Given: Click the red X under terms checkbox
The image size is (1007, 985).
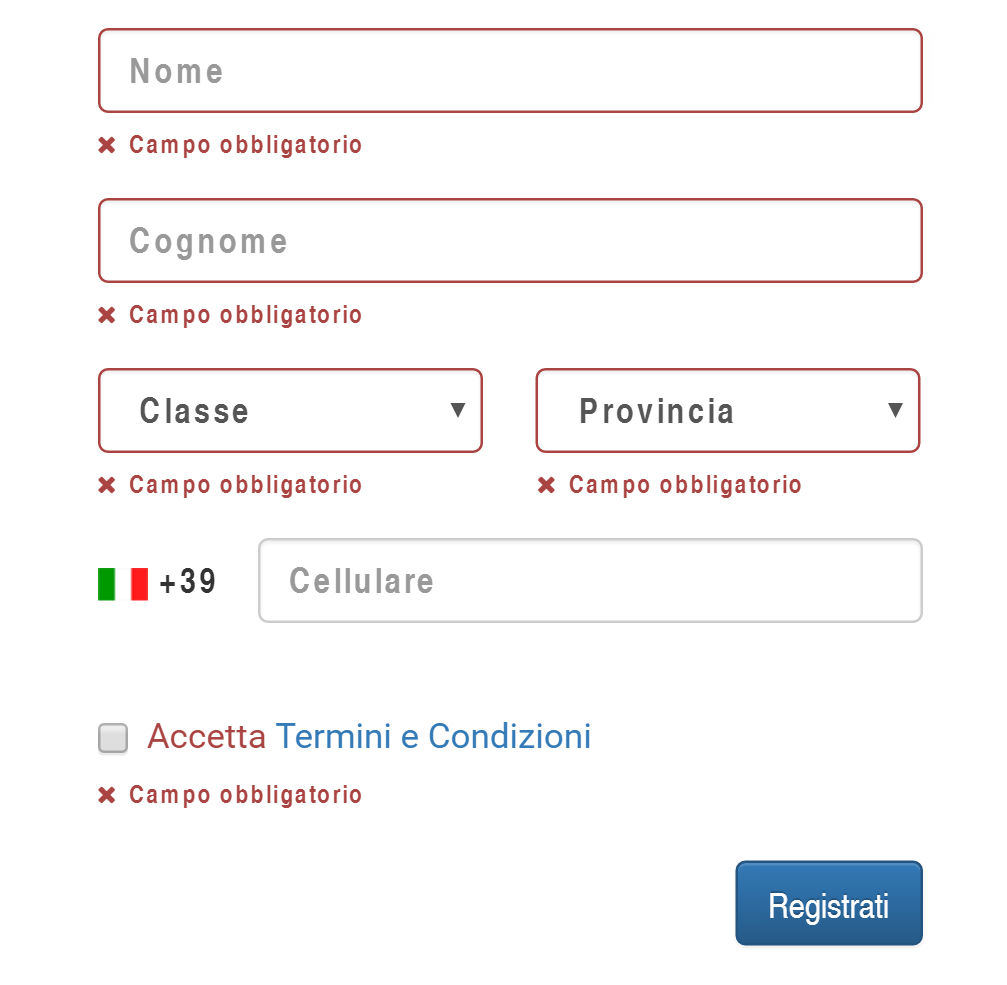Looking at the screenshot, I should (x=107, y=795).
